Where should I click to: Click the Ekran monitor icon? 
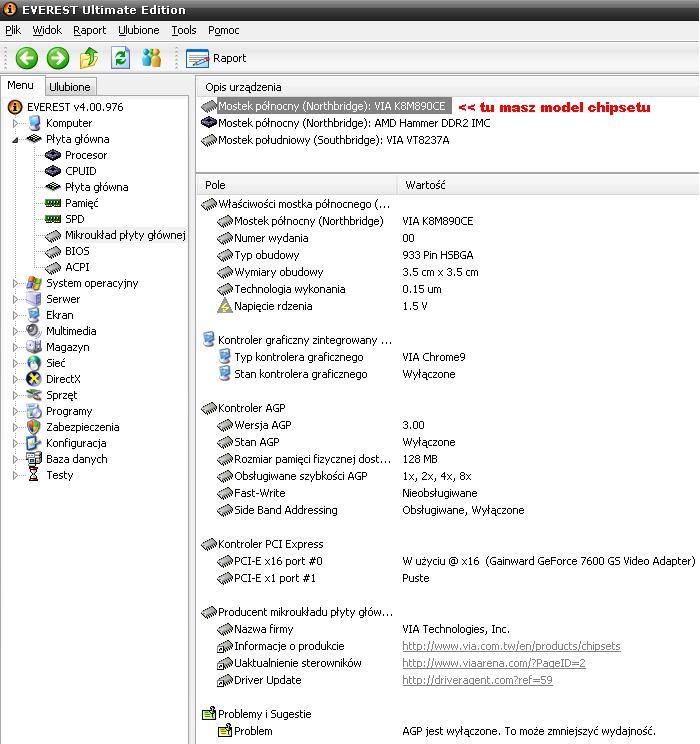point(34,315)
